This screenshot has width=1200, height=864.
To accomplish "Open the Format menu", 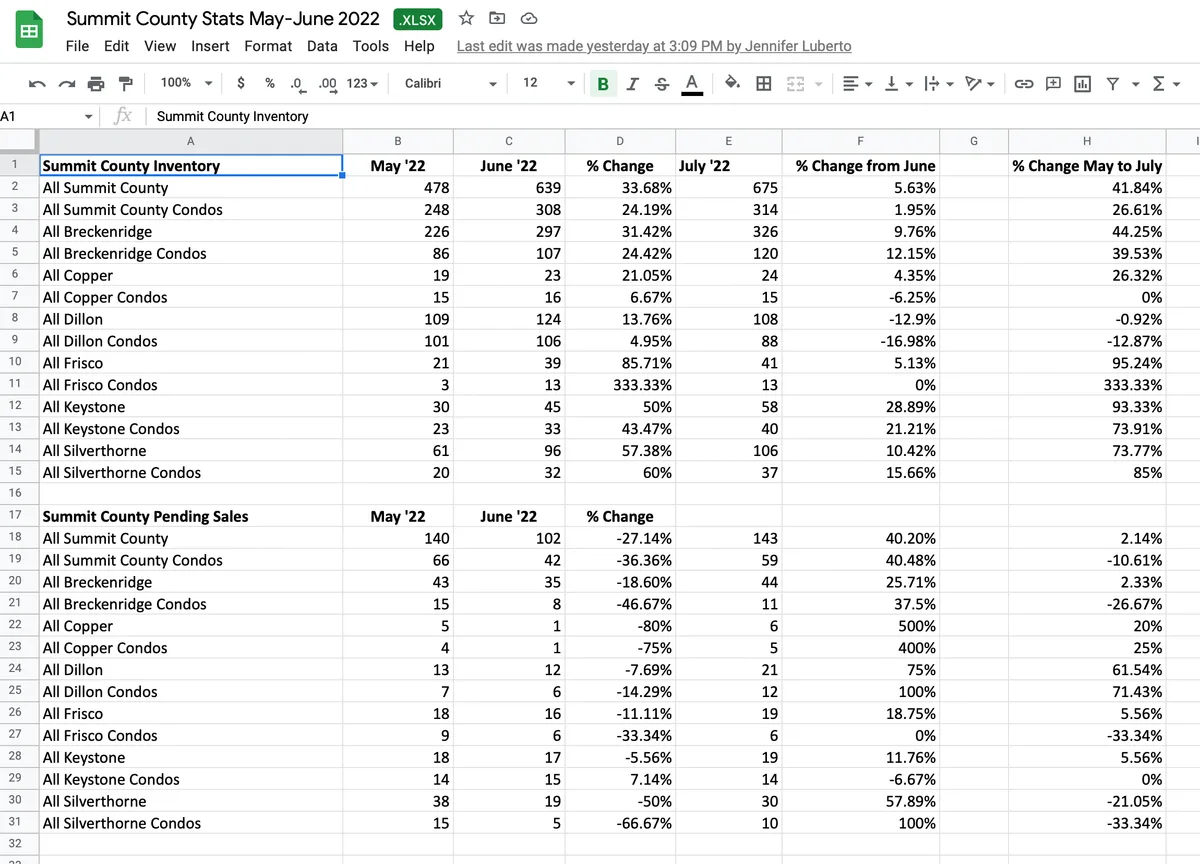I will [268, 46].
